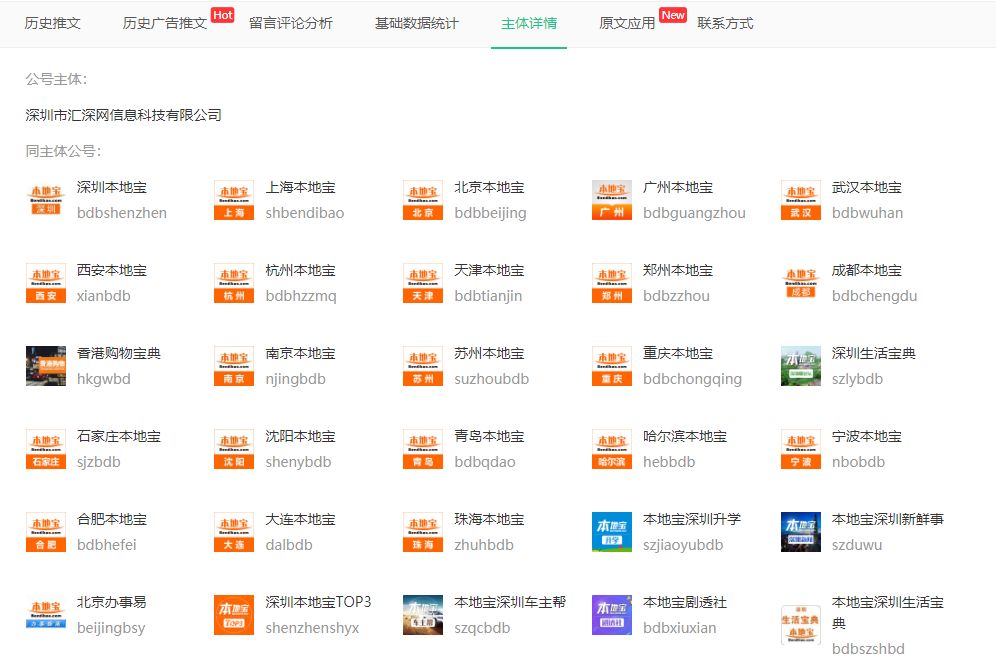Click the 成都本地宝 account name link
996x664 pixels.
[x=867, y=271]
